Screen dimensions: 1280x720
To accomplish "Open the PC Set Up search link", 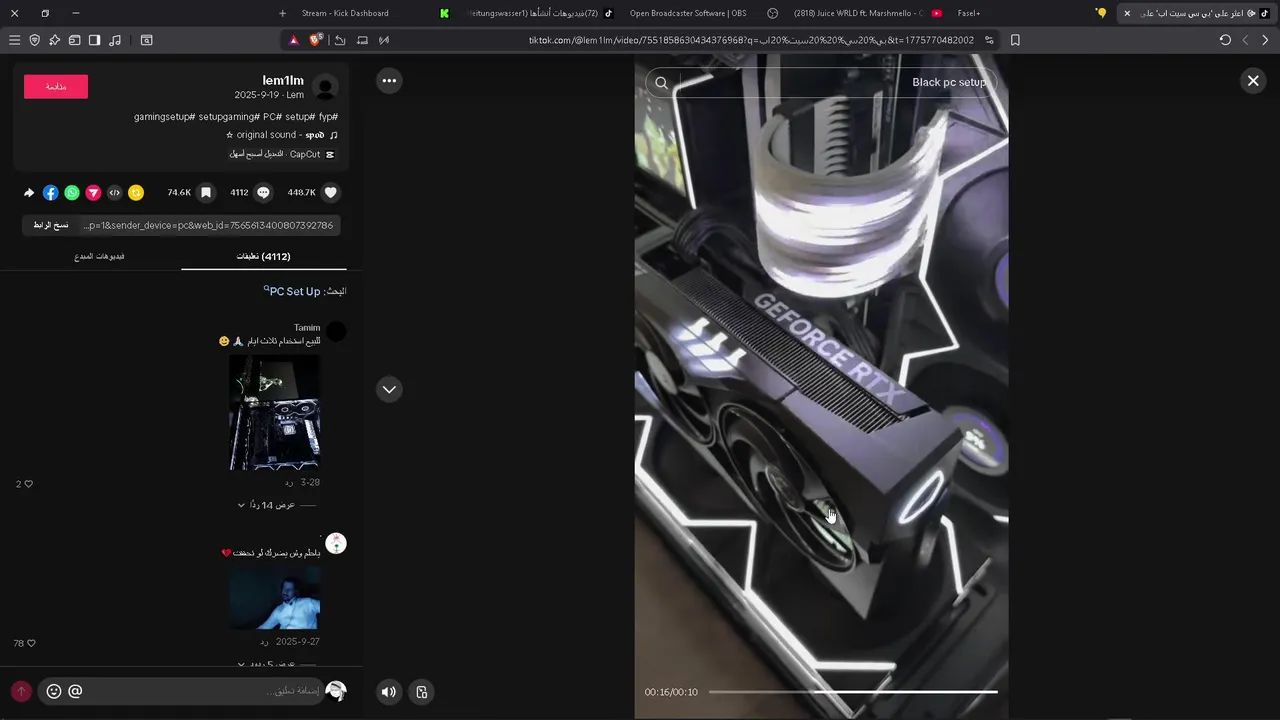I will pyautogui.click(x=294, y=291).
